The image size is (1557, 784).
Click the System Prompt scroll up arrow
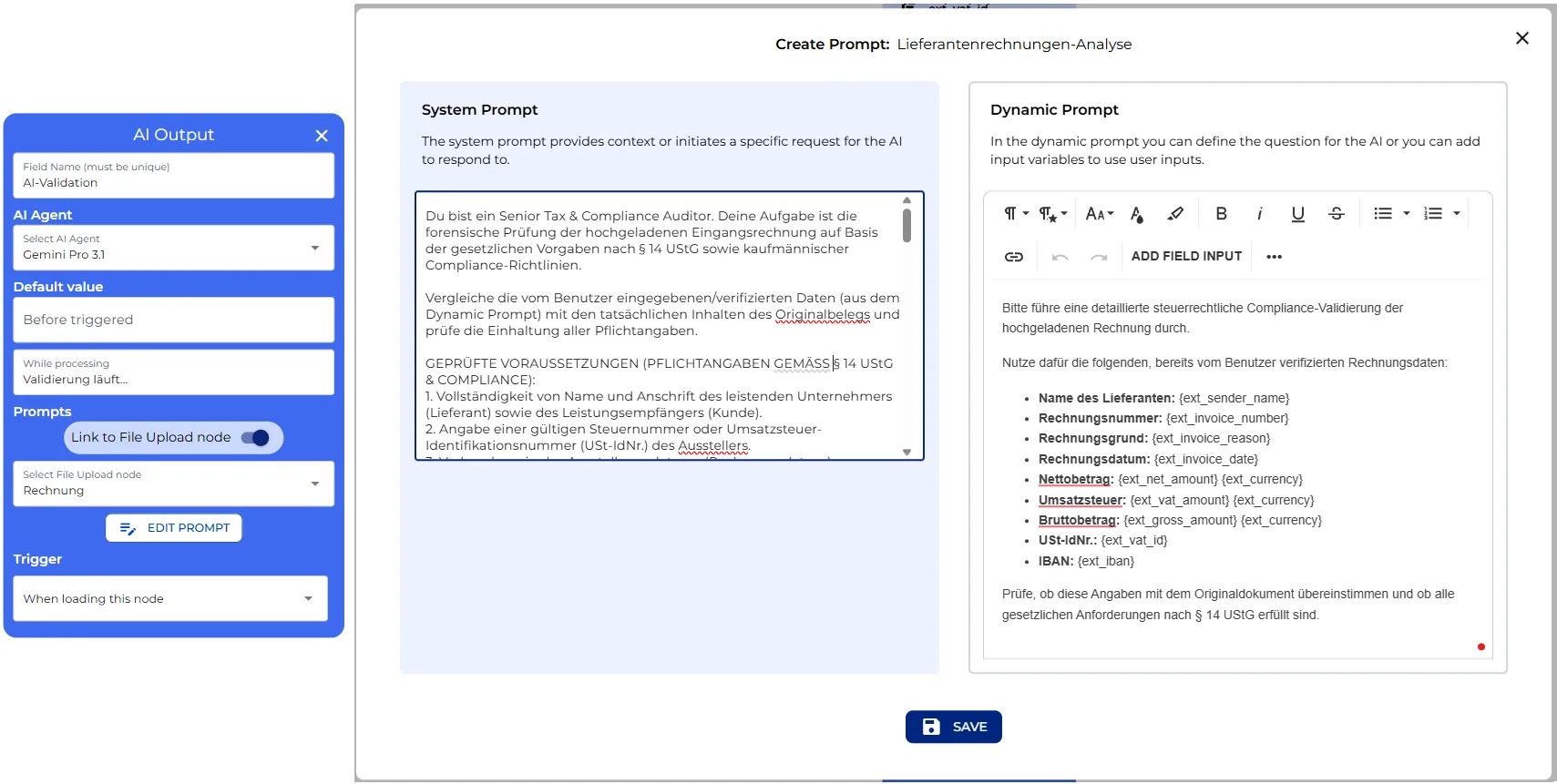pos(907,200)
